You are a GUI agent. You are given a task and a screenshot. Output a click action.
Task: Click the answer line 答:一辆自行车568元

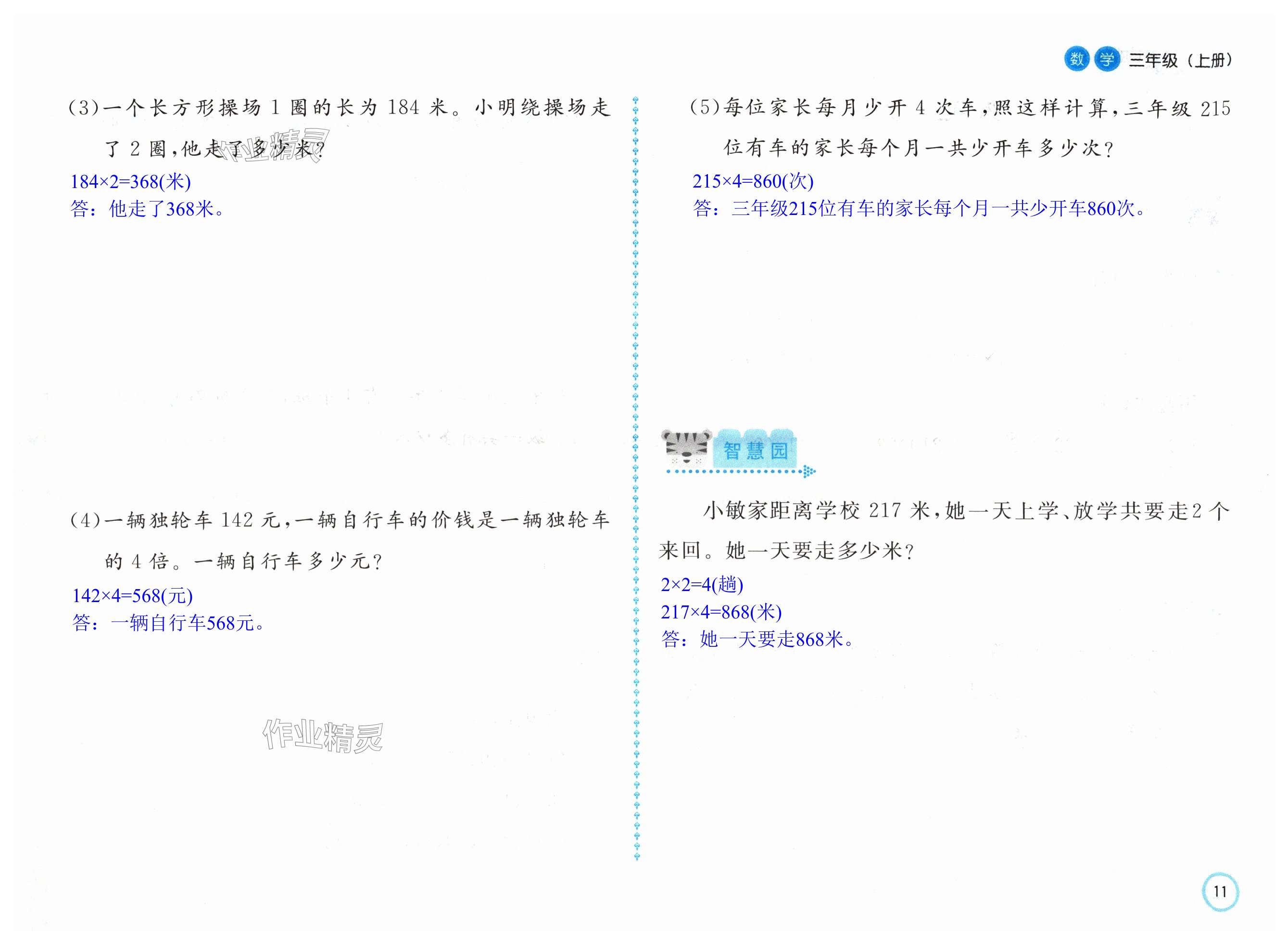click(x=168, y=623)
